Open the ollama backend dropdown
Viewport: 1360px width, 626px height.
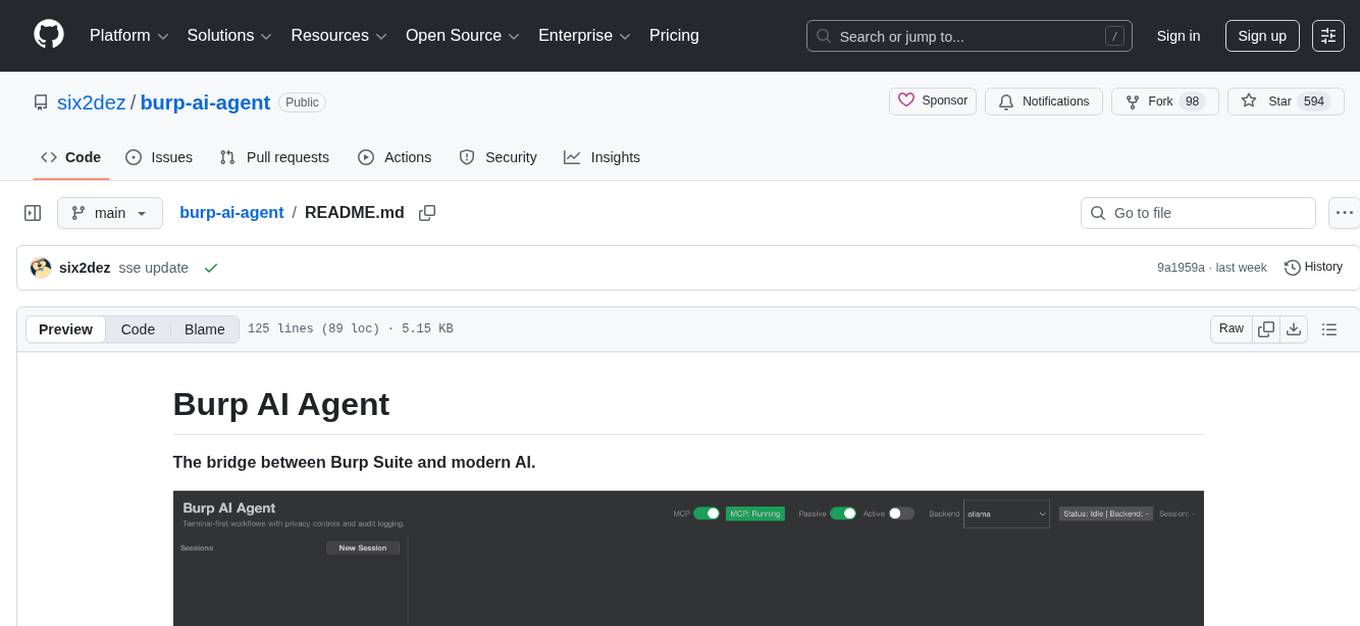click(1006, 513)
